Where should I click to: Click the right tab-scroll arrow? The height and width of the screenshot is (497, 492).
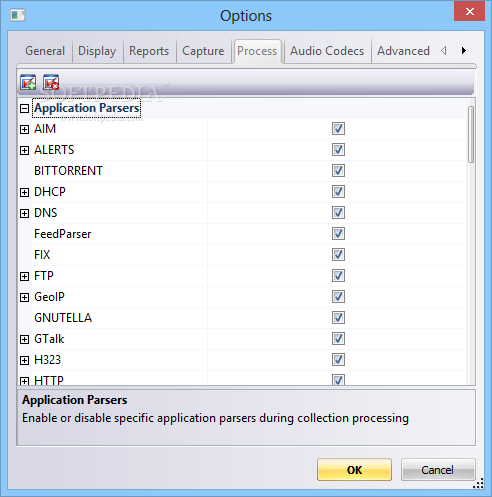pos(464,51)
